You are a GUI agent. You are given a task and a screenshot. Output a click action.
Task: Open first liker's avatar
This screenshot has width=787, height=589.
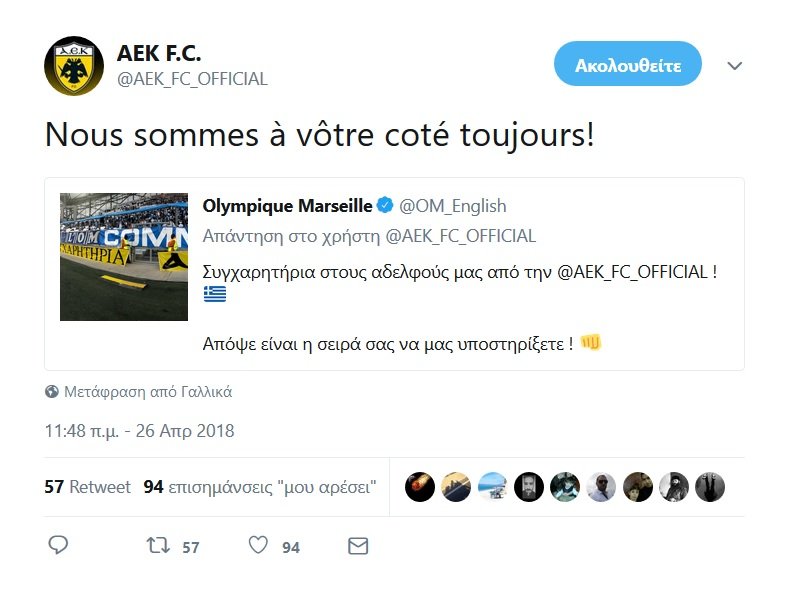[x=420, y=487]
